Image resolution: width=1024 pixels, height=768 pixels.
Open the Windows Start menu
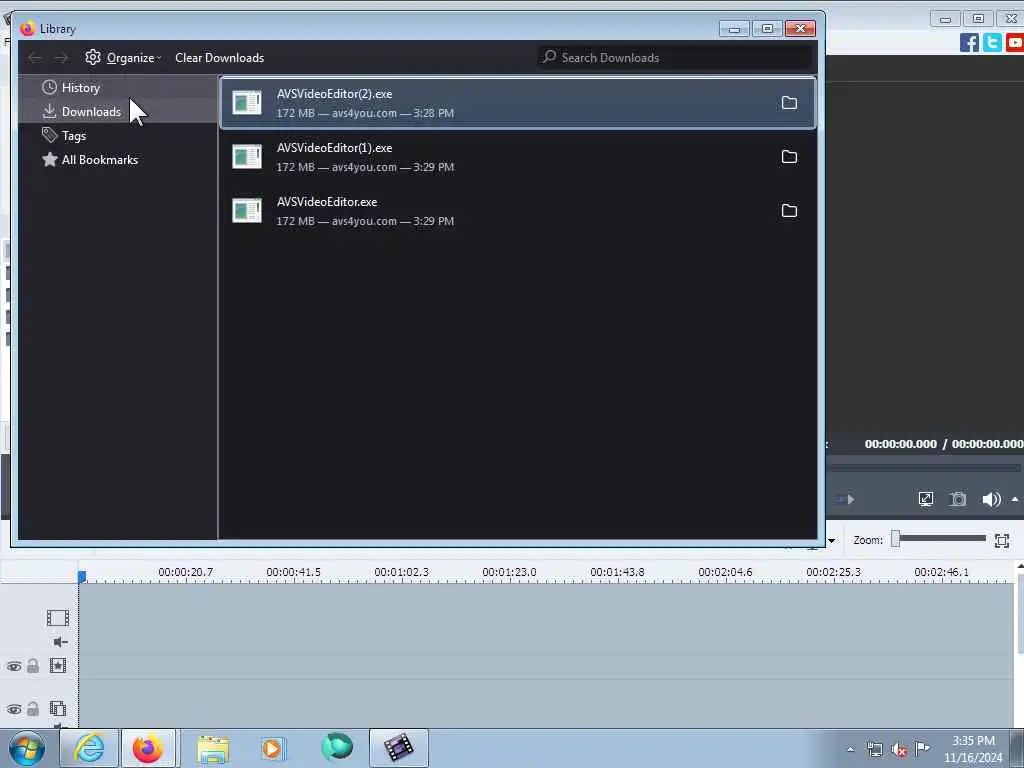(27, 748)
